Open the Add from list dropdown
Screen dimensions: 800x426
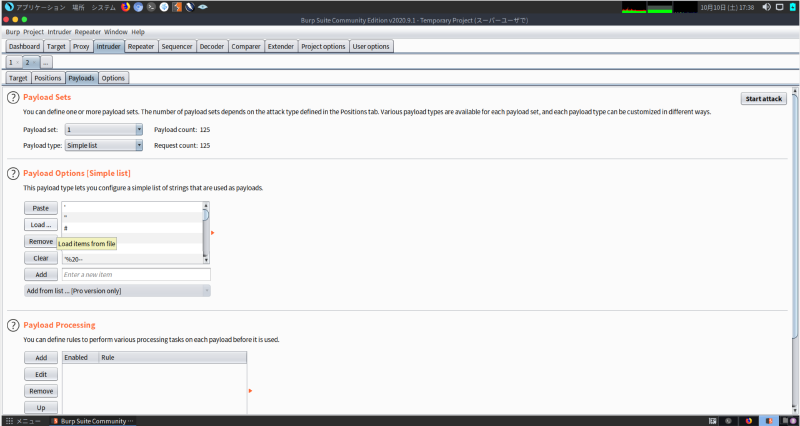pyautogui.click(x=117, y=290)
